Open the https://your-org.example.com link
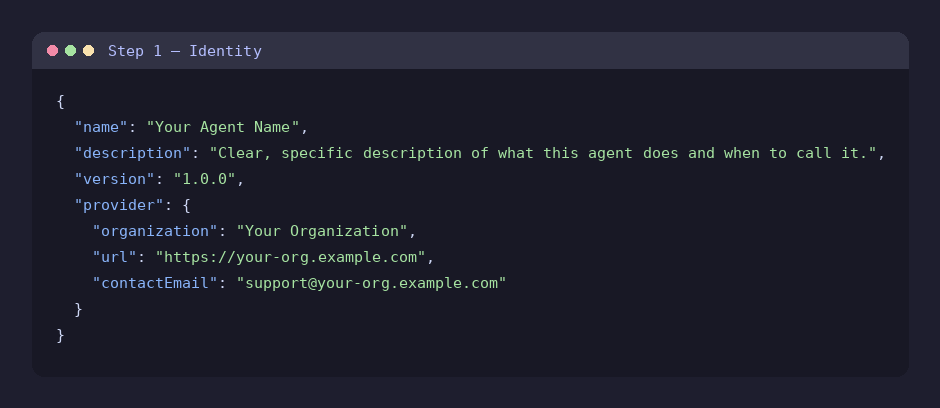This screenshot has width=940, height=408. click(x=290, y=257)
